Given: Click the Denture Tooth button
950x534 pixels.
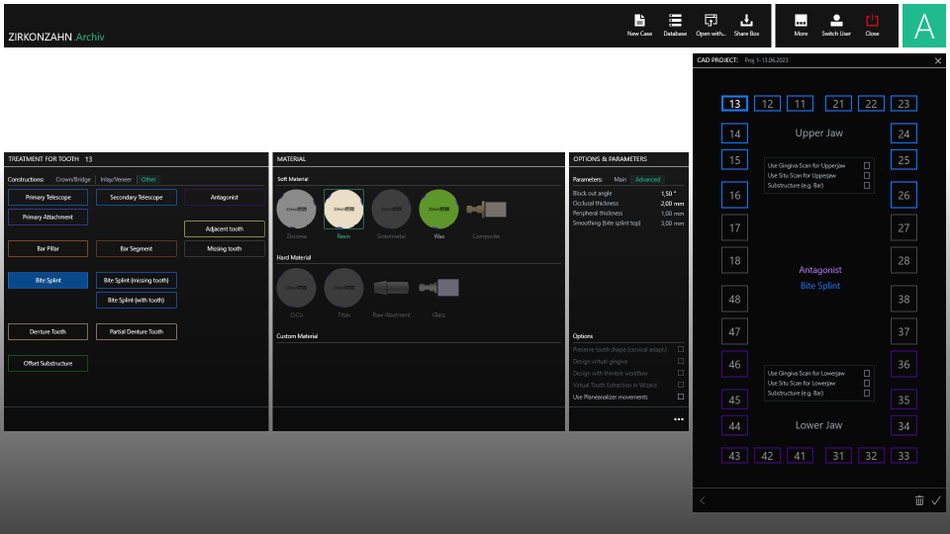Looking at the screenshot, I should click(x=48, y=332).
